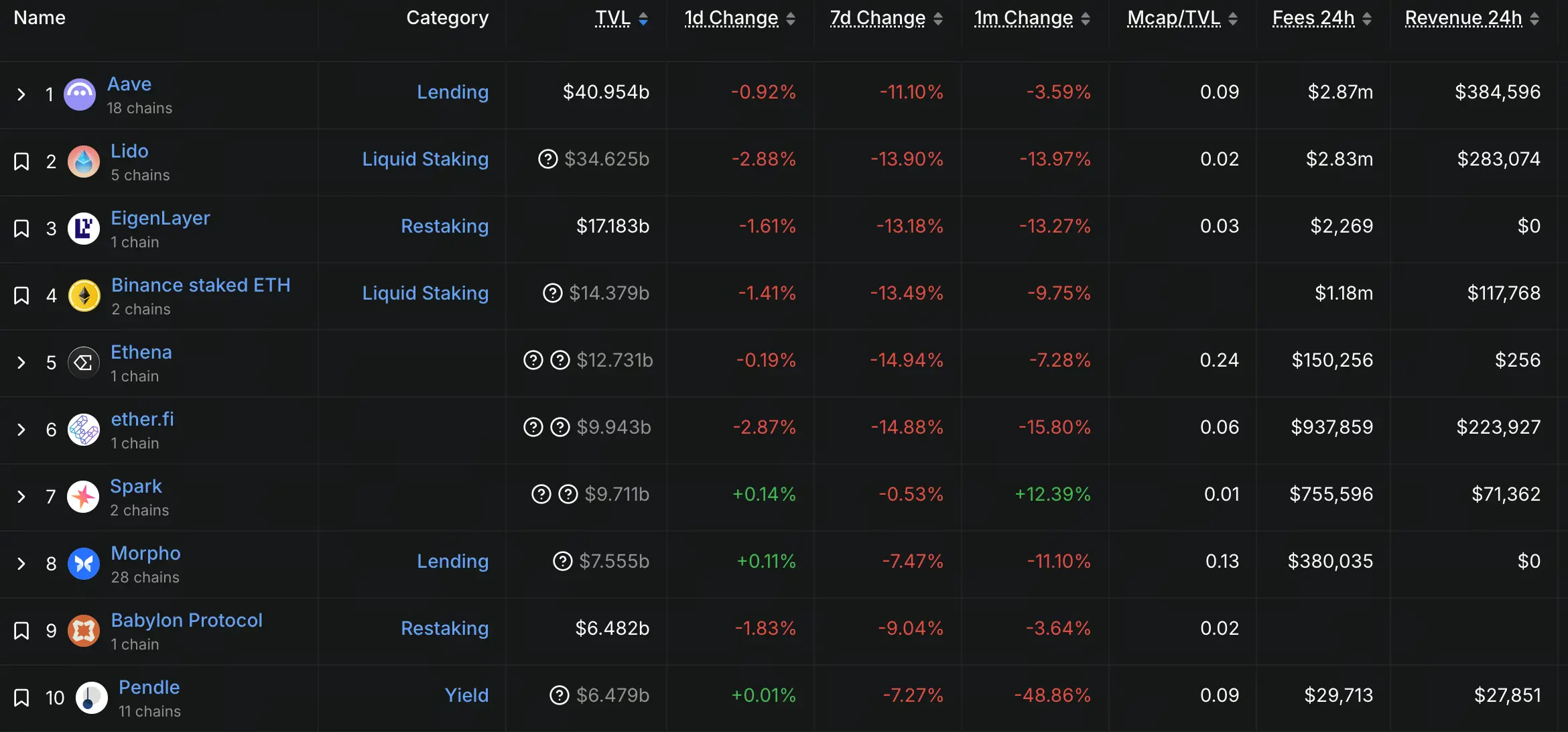Expand the Morpho sub-protocols chevron
This screenshot has width=1568, height=732.
(21, 564)
